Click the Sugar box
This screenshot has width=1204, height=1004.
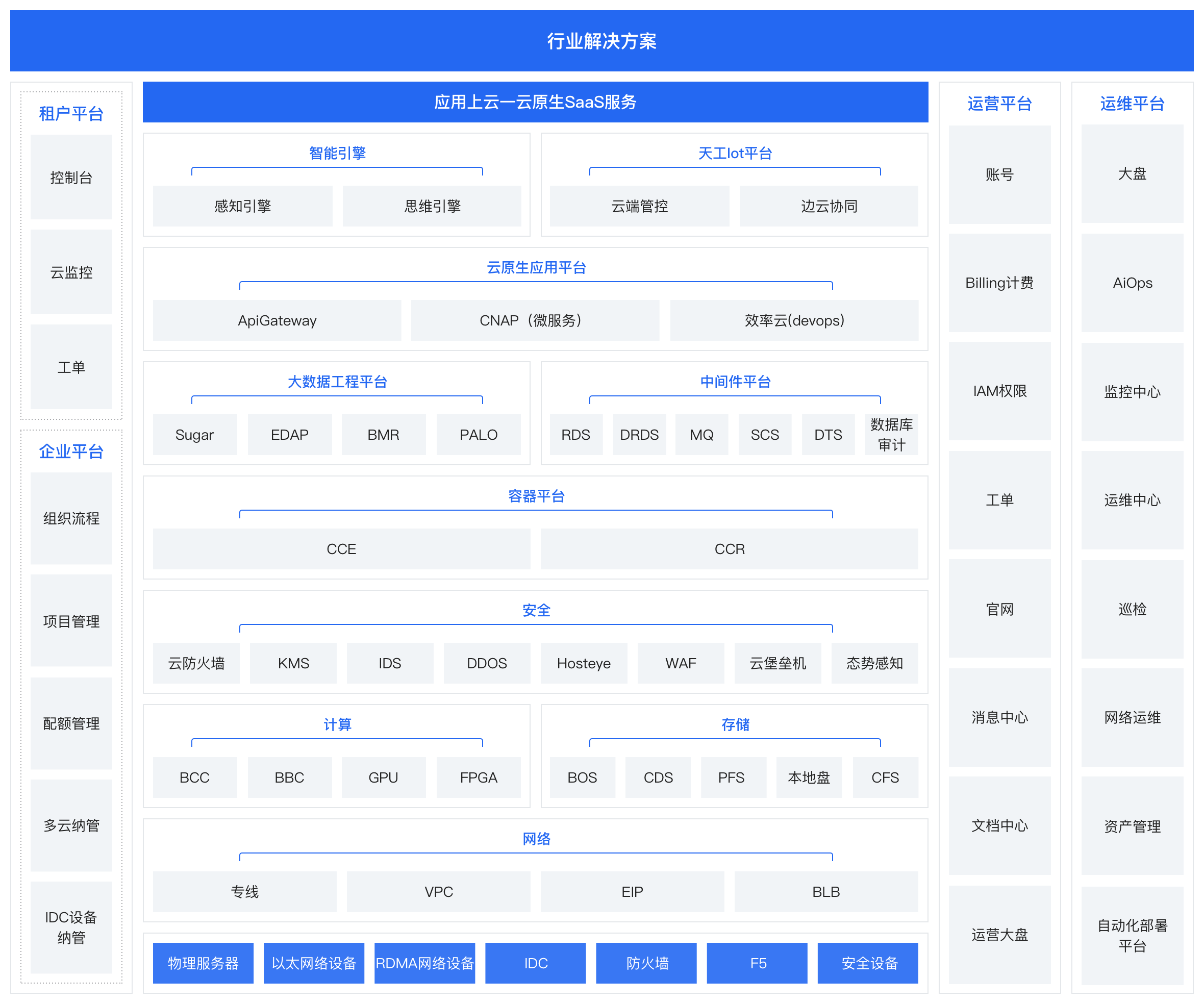[195, 435]
